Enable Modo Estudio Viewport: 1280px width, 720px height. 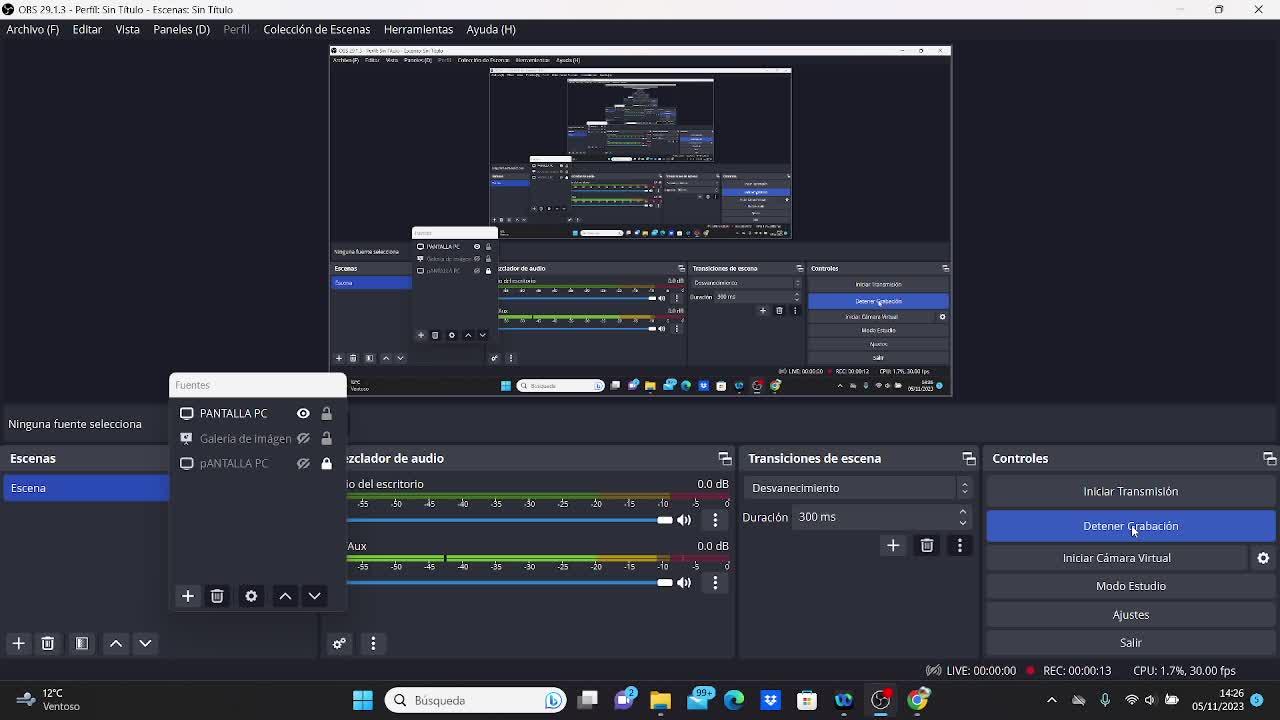coord(1130,586)
